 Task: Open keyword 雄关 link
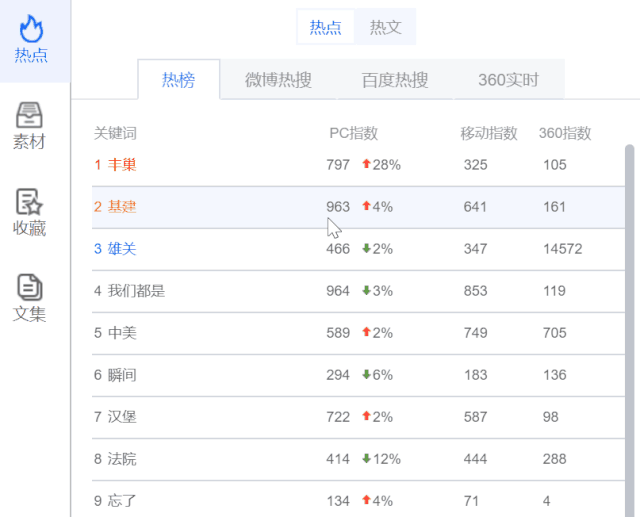point(122,249)
